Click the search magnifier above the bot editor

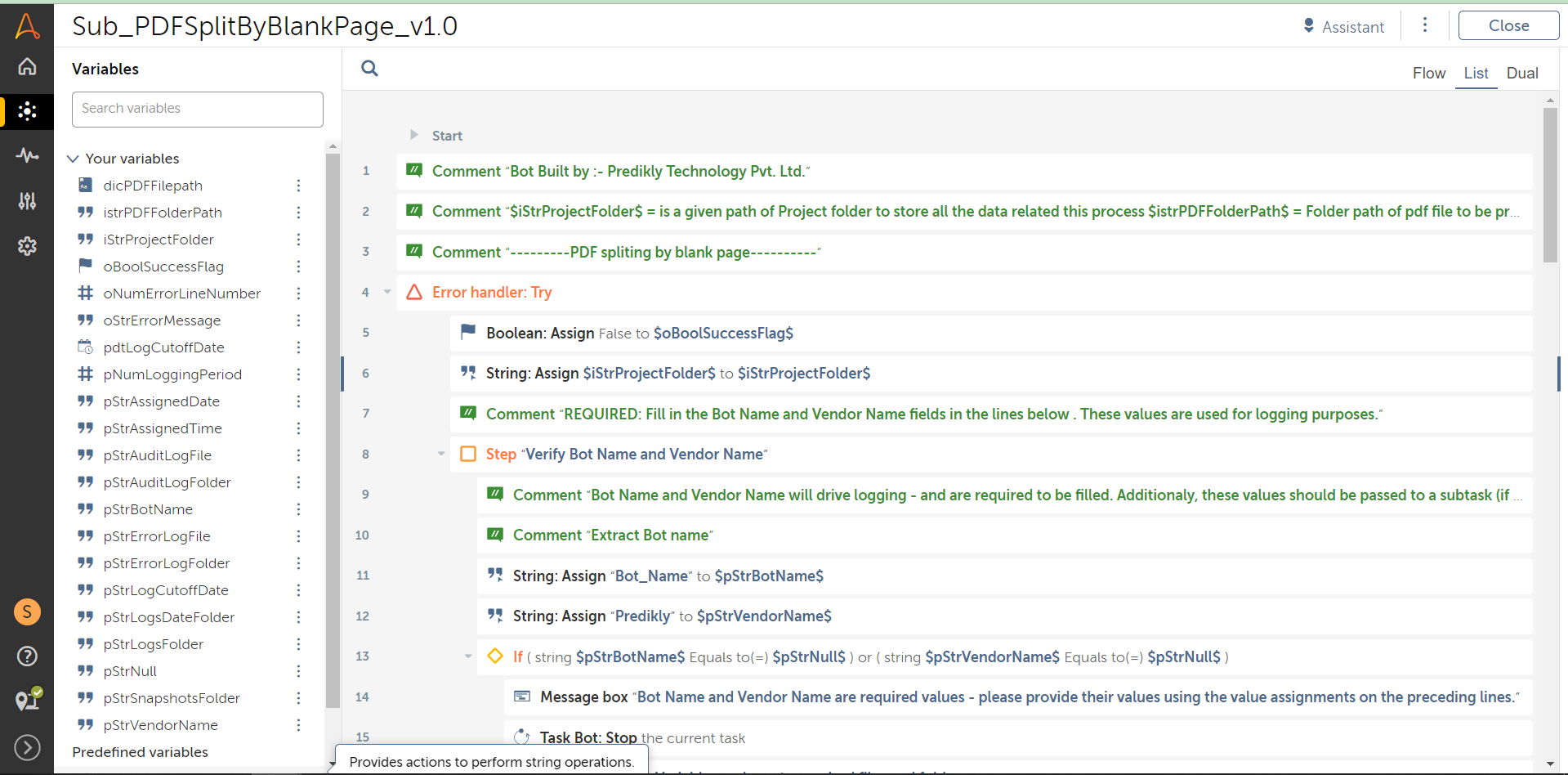(x=369, y=69)
